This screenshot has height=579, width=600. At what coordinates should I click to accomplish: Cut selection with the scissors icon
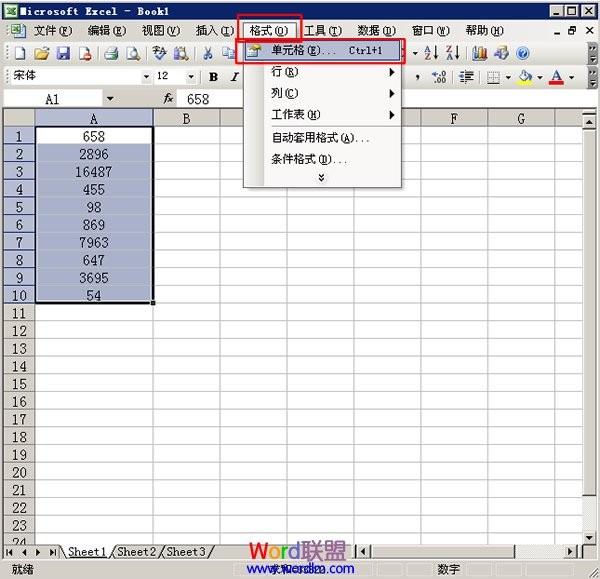pyautogui.click(x=208, y=53)
